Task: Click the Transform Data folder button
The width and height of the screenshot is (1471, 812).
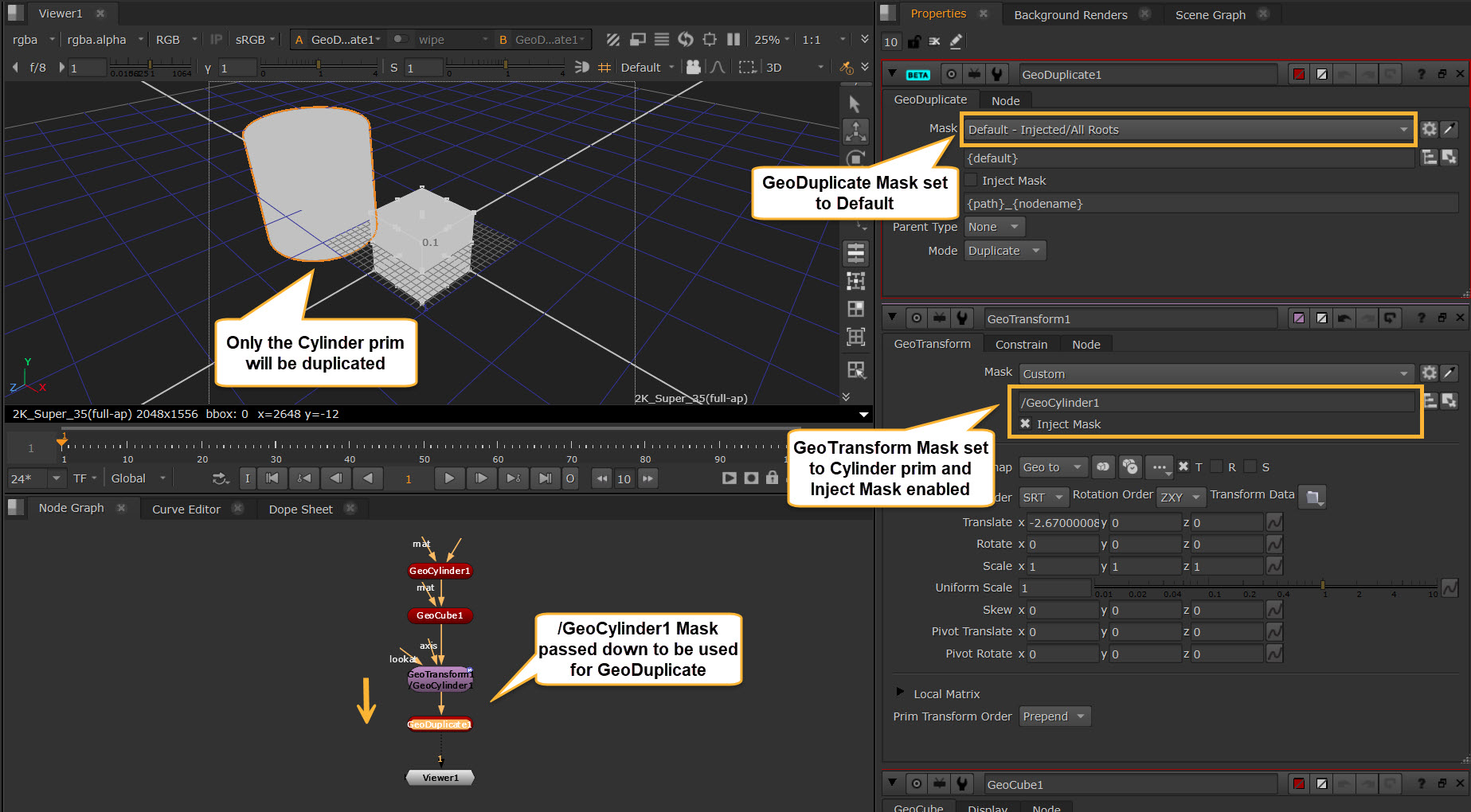Action: coord(1313,497)
